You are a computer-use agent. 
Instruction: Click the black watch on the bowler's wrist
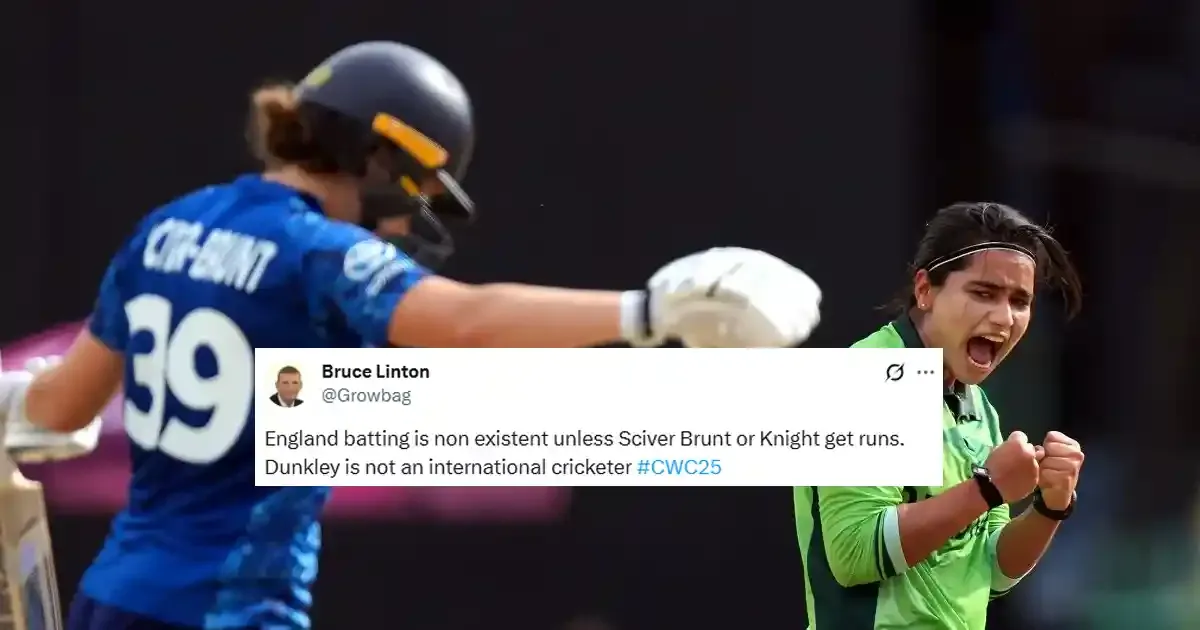[988, 487]
